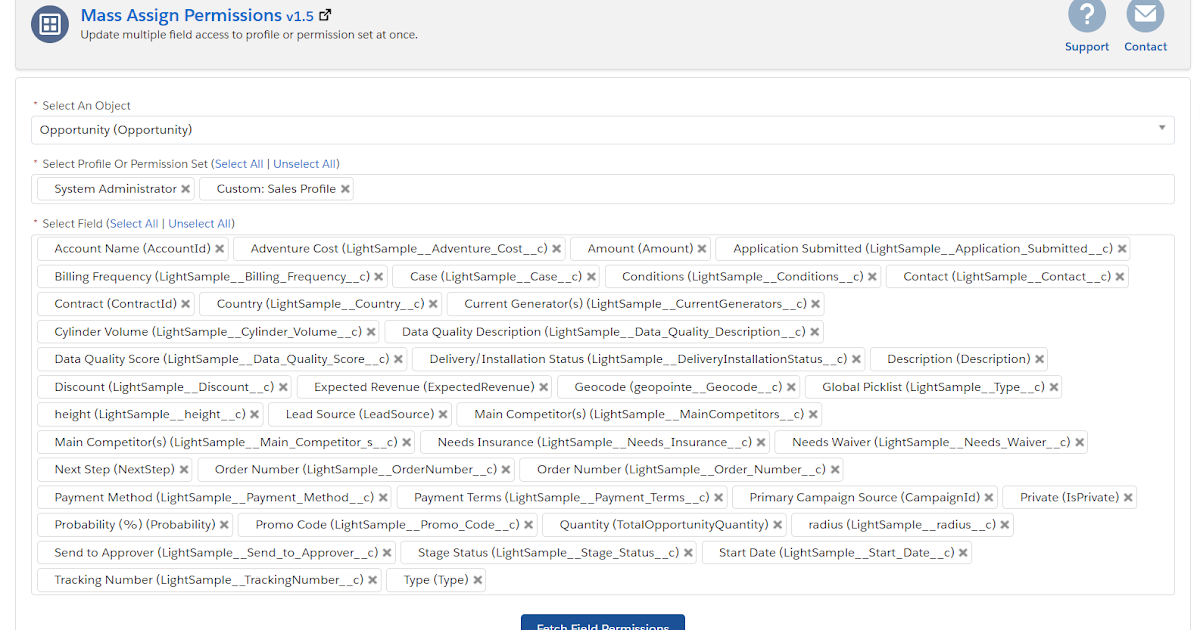1200x630 pixels.
Task: Click Unselect All next to fields
Action: (200, 223)
